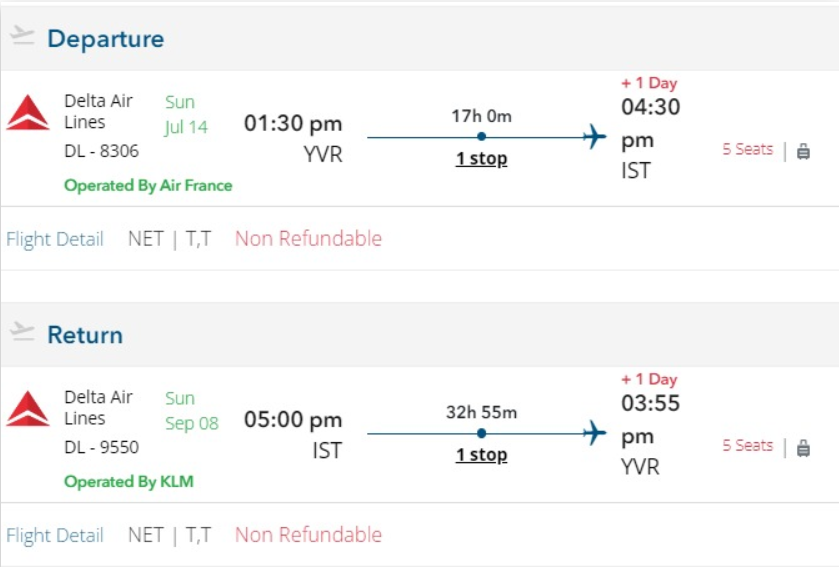Click Non Refundable on return flight
The image size is (839, 567).
pyautogui.click(x=308, y=535)
